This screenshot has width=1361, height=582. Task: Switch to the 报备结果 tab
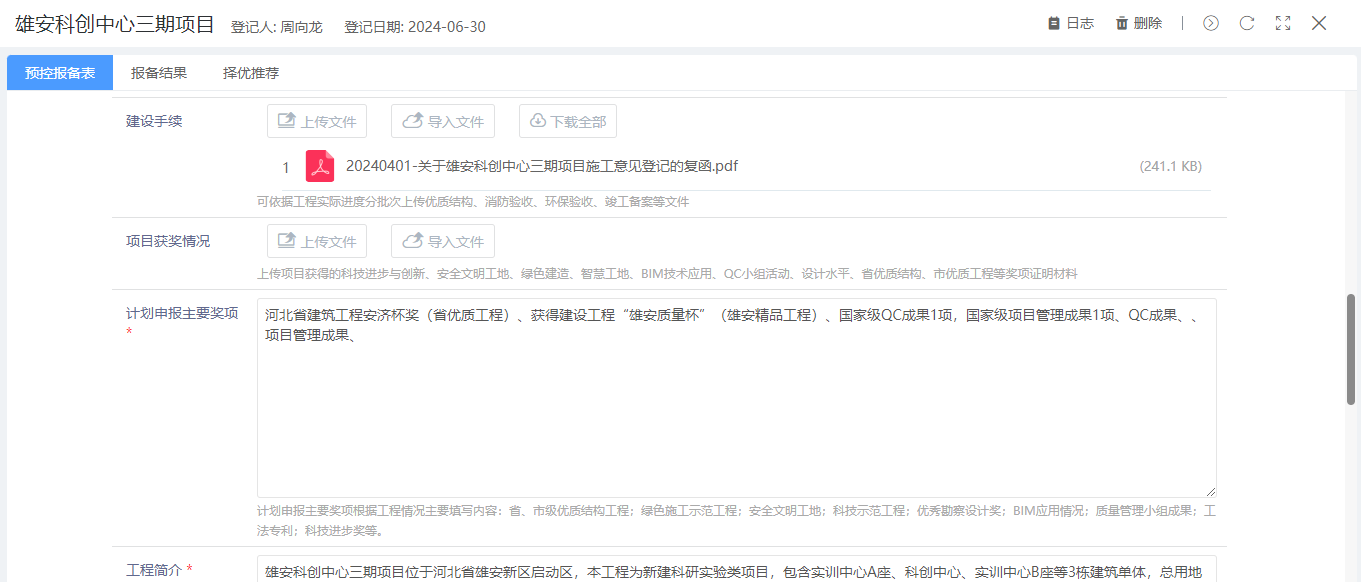click(x=159, y=73)
